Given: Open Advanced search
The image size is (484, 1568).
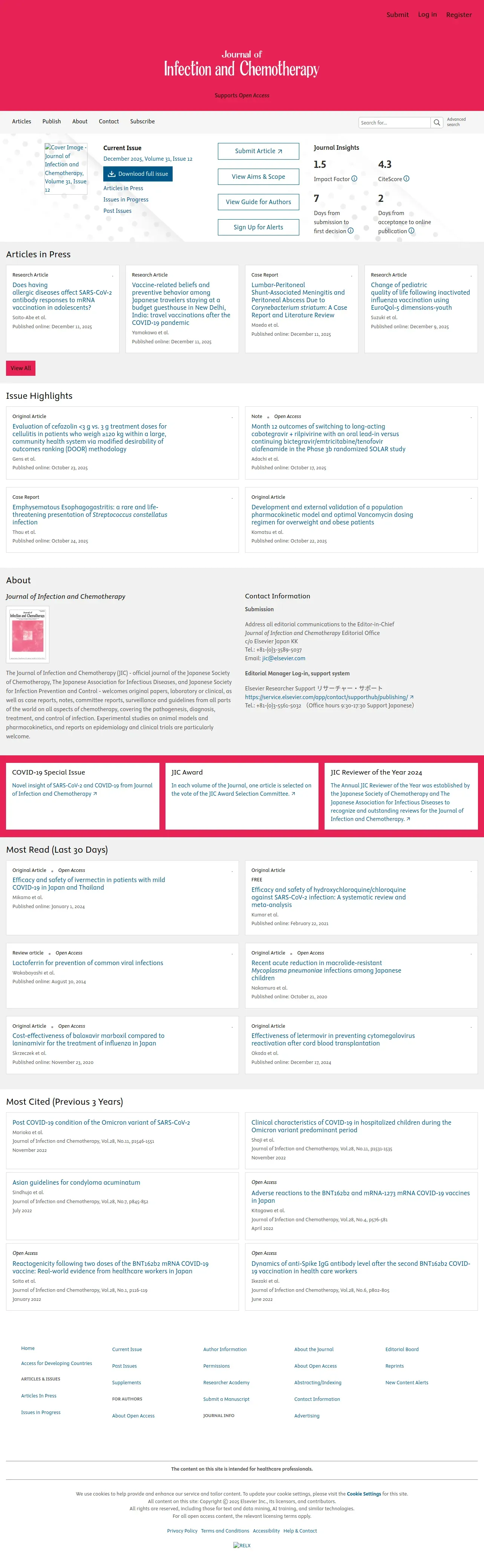Looking at the screenshot, I should coord(456,122).
